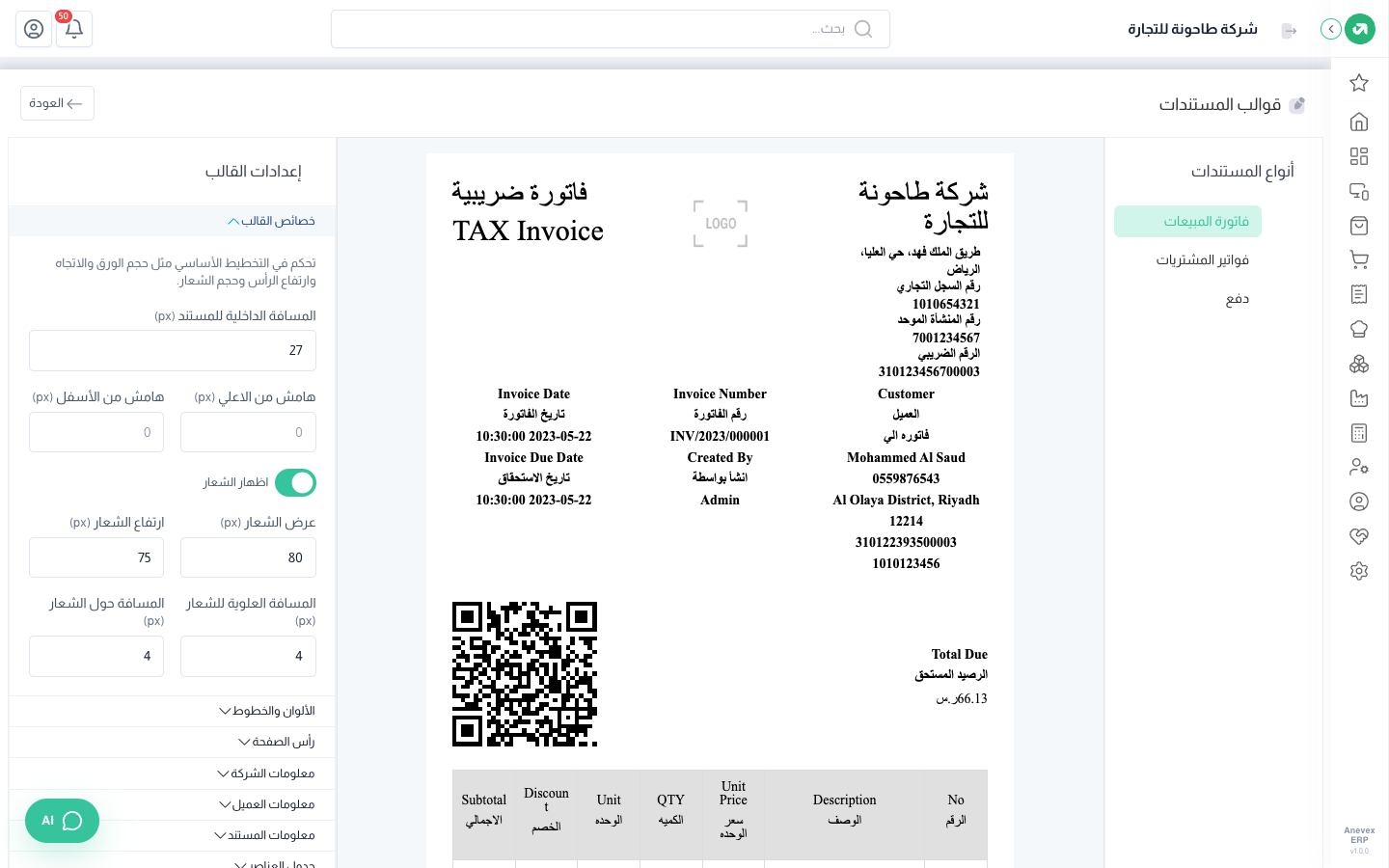Open the user management gear icon

pos(1359,467)
